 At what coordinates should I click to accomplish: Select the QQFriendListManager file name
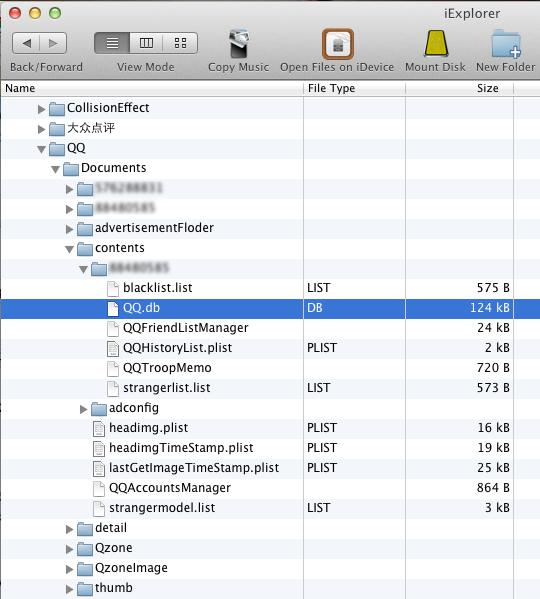point(186,328)
